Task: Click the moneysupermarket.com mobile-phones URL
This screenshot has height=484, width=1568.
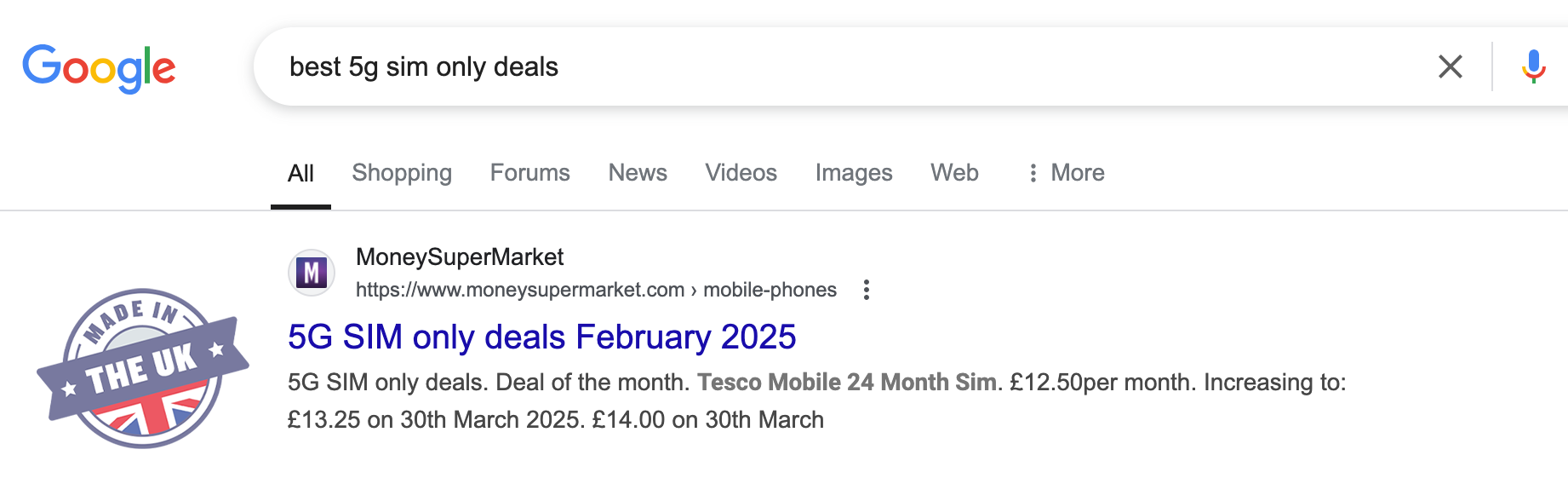Action: [596, 290]
